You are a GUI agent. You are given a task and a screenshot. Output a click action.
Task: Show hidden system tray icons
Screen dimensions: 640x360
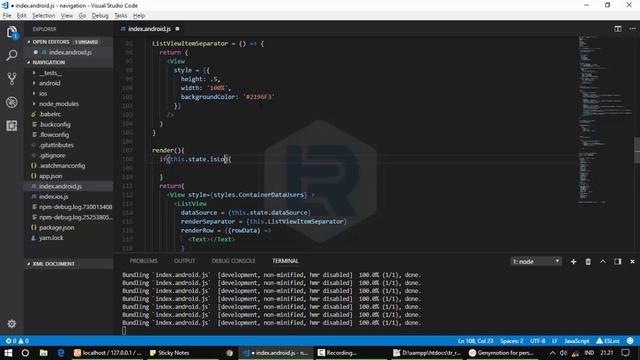pyautogui.click(x=552, y=353)
